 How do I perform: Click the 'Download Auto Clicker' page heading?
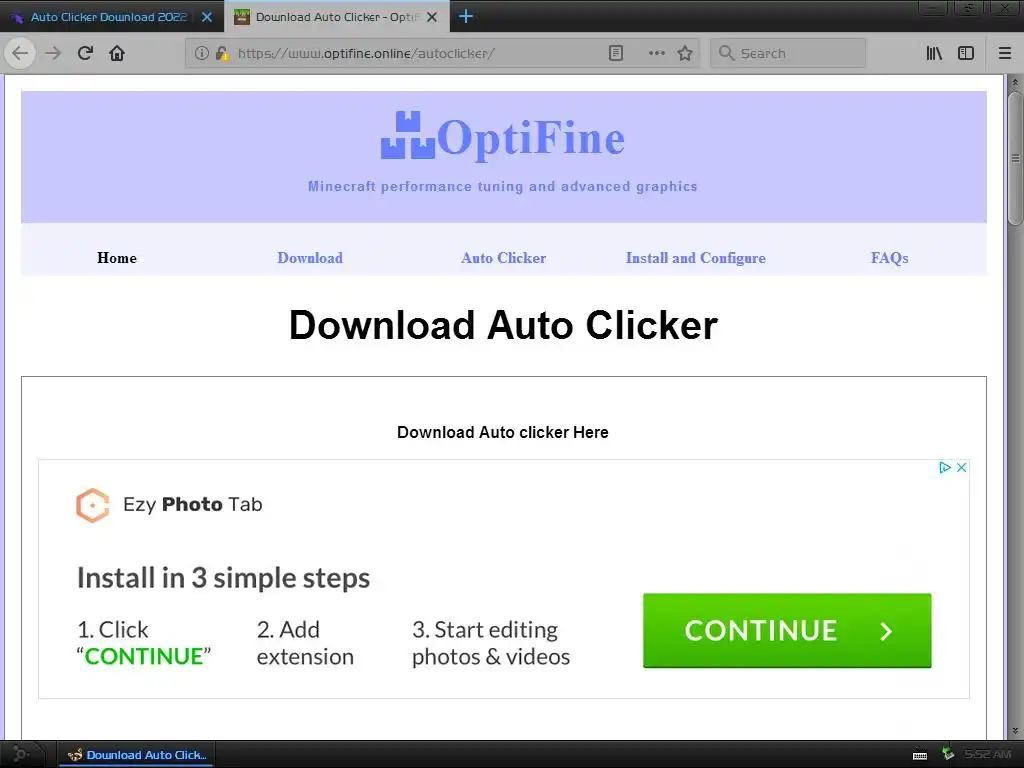503,325
